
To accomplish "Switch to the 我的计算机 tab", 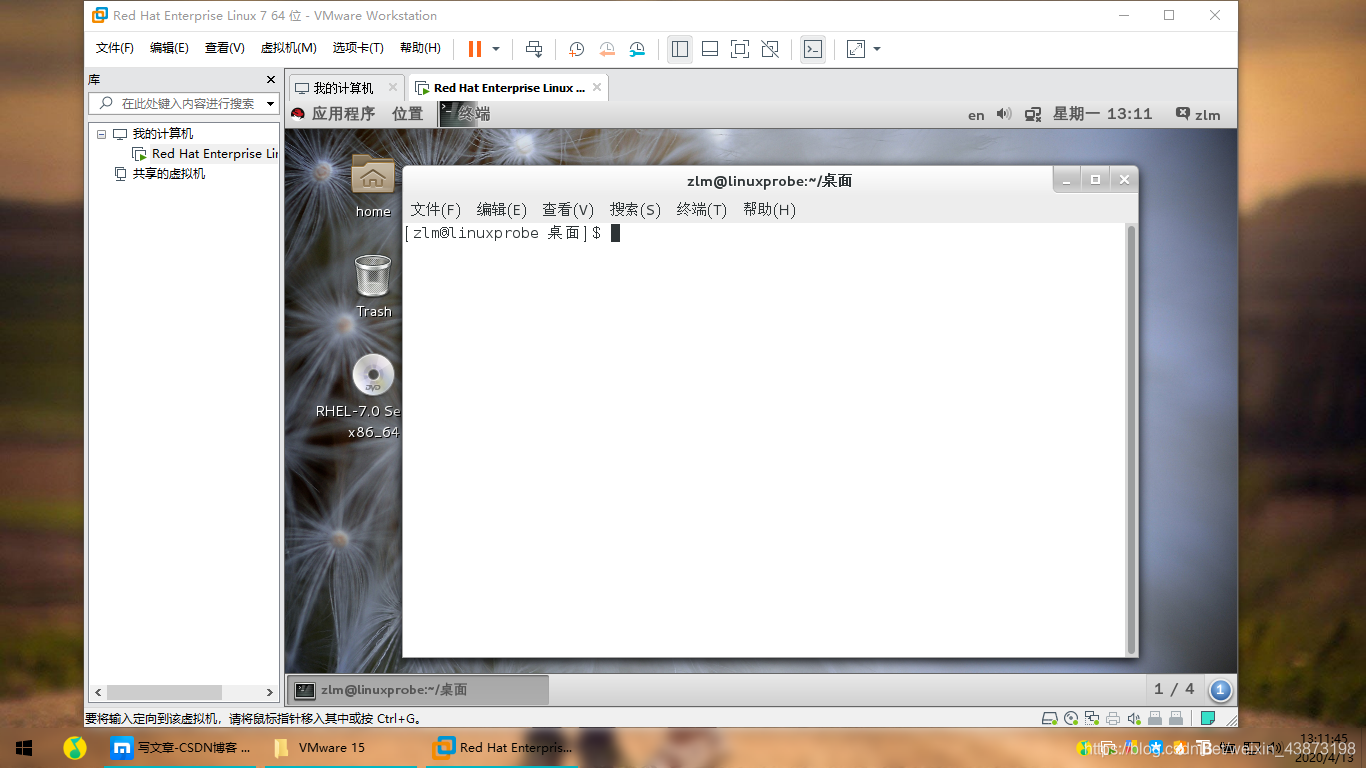I will tap(343, 88).
